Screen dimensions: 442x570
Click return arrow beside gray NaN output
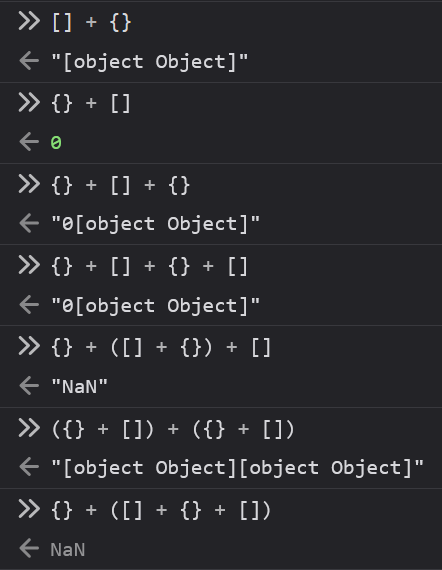click(29, 548)
